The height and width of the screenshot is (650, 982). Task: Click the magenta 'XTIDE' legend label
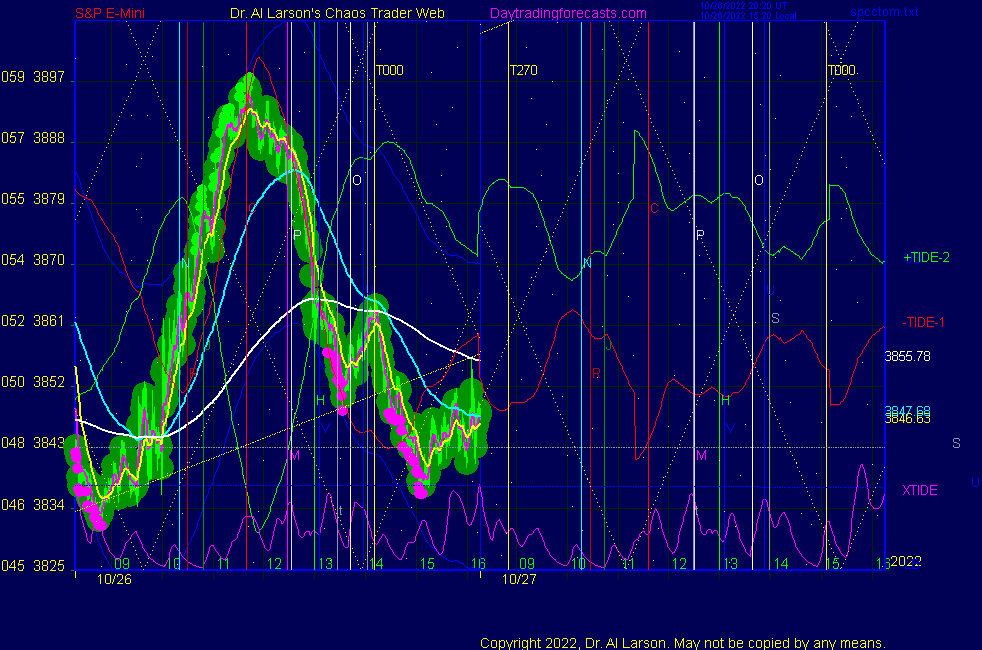click(x=919, y=490)
